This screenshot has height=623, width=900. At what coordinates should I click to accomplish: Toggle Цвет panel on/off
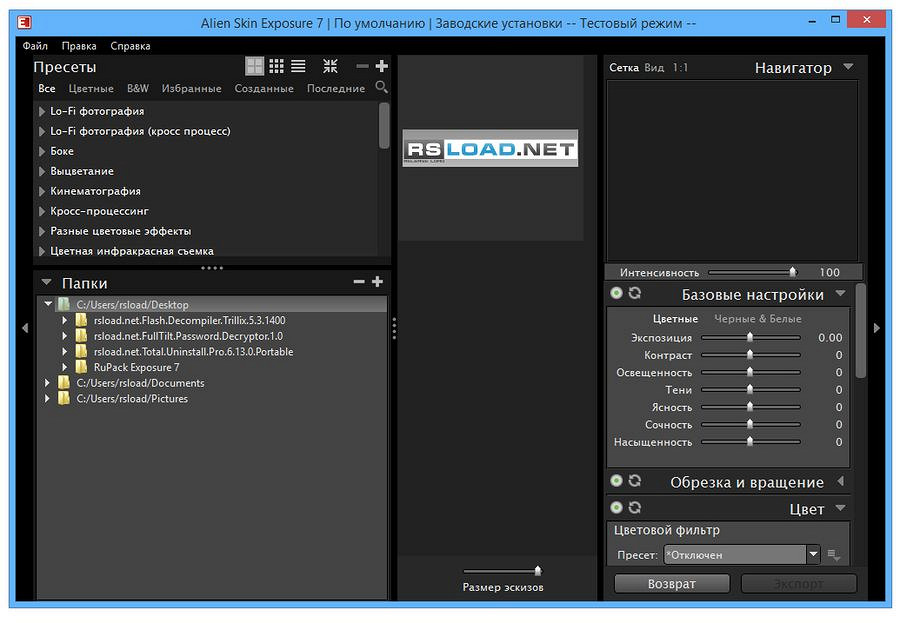point(616,508)
